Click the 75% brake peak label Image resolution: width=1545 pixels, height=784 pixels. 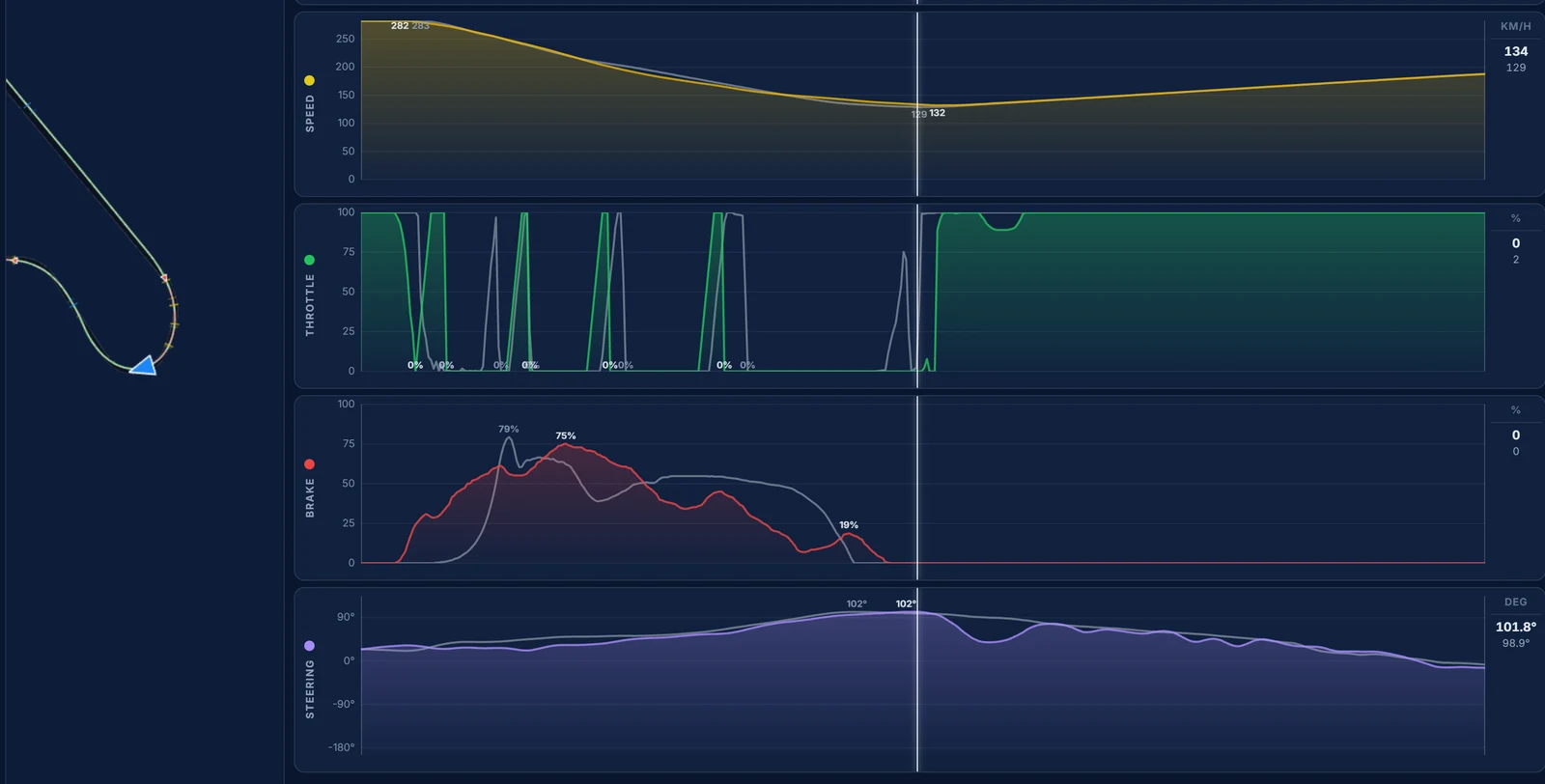coord(565,435)
